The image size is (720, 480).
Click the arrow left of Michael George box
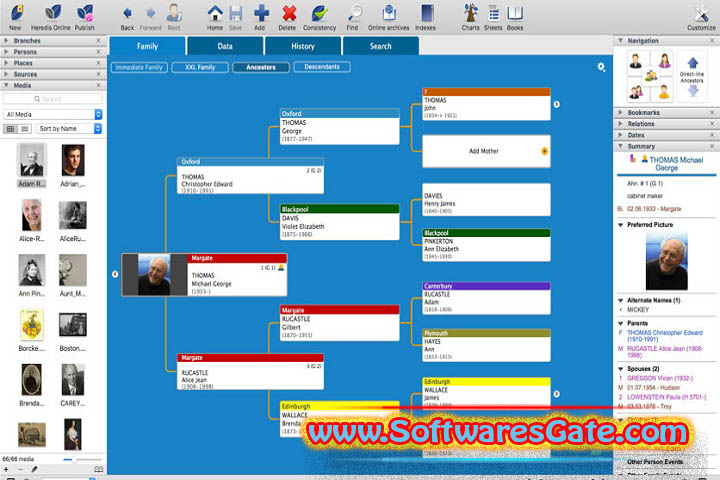point(115,274)
